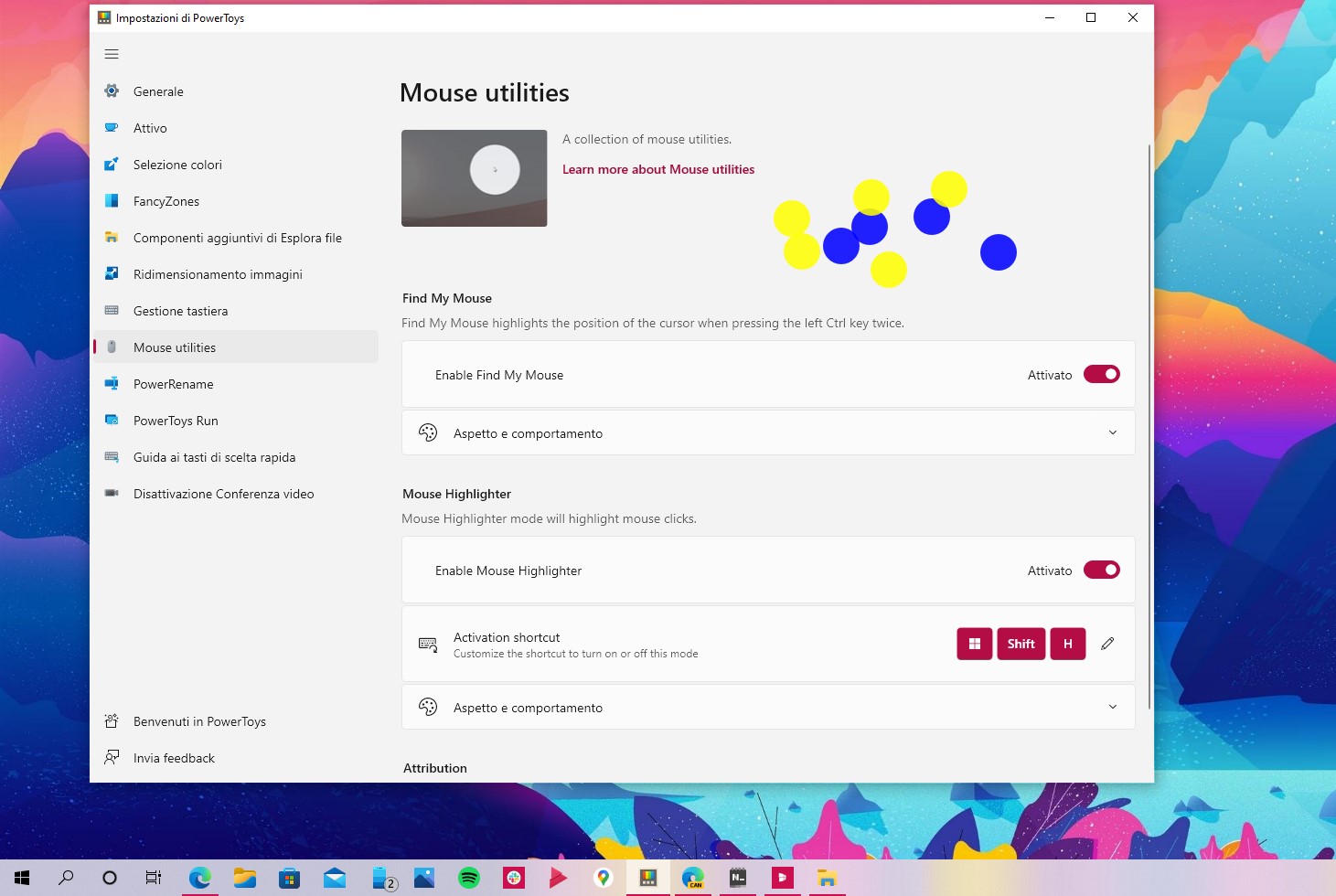Open Spotify from taskbar
1336x896 pixels.
[469, 878]
